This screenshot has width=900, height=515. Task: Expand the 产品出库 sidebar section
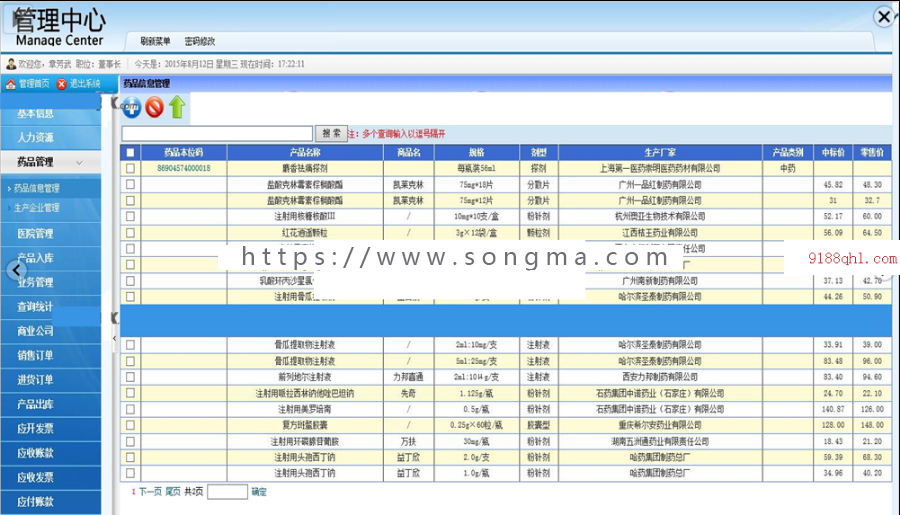(51, 404)
